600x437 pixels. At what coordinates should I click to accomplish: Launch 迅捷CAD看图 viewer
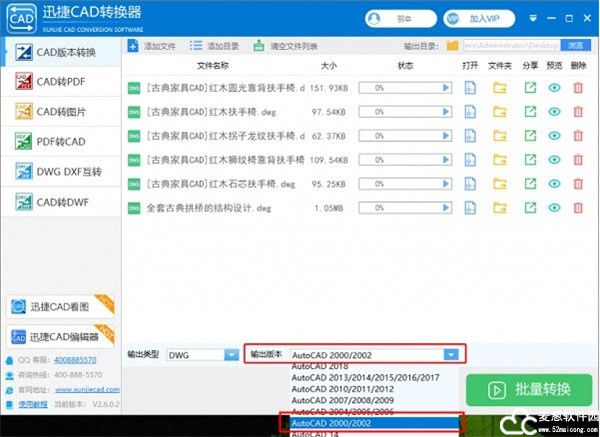click(x=60, y=307)
